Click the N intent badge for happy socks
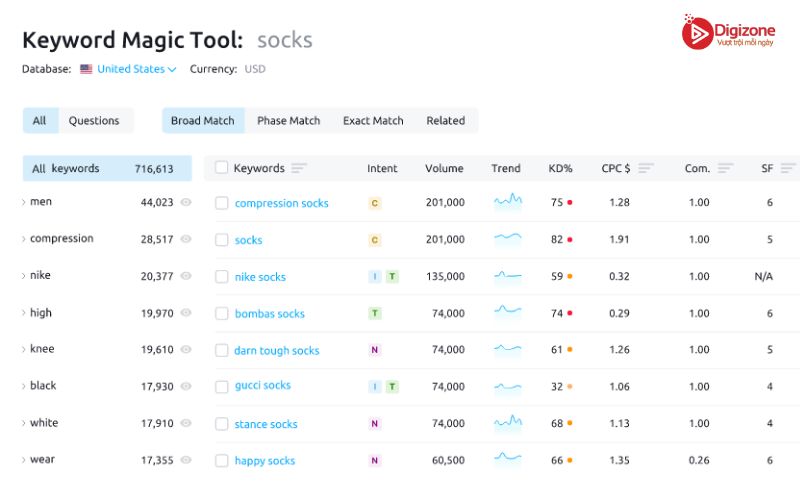This screenshot has width=800, height=500. click(374, 460)
